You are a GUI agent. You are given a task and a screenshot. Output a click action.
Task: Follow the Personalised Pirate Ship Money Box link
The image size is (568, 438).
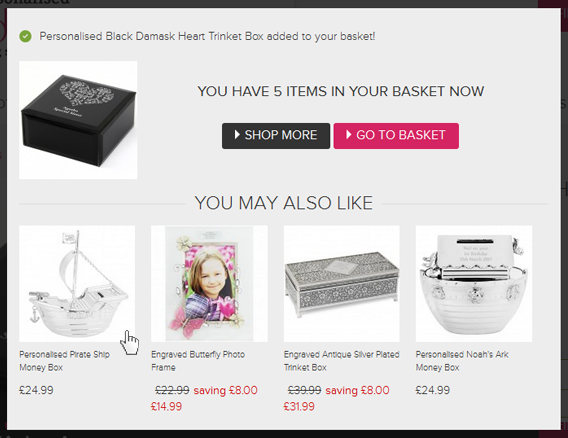pyautogui.click(x=64, y=361)
